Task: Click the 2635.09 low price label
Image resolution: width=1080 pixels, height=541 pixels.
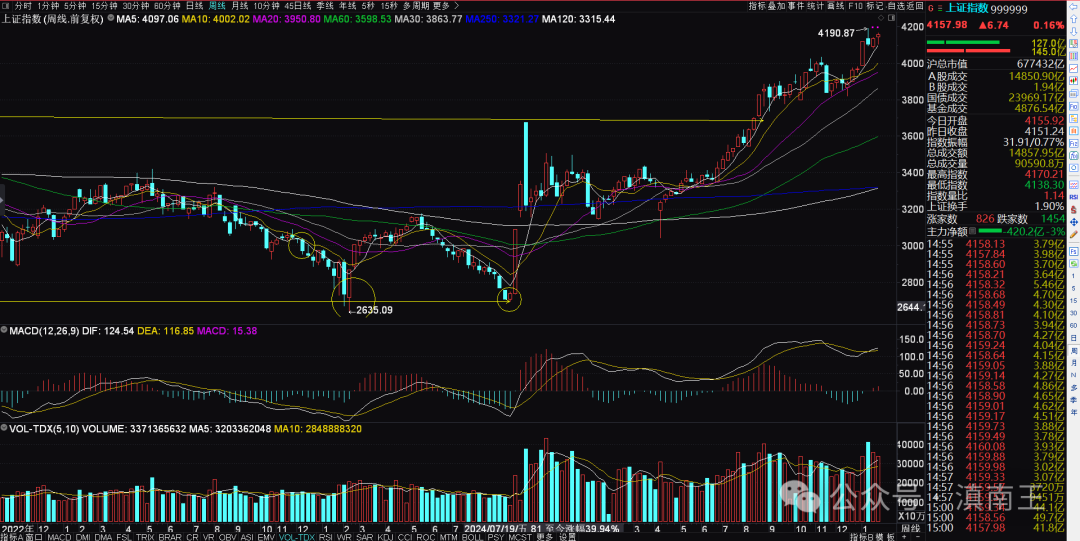Action: click(x=375, y=310)
